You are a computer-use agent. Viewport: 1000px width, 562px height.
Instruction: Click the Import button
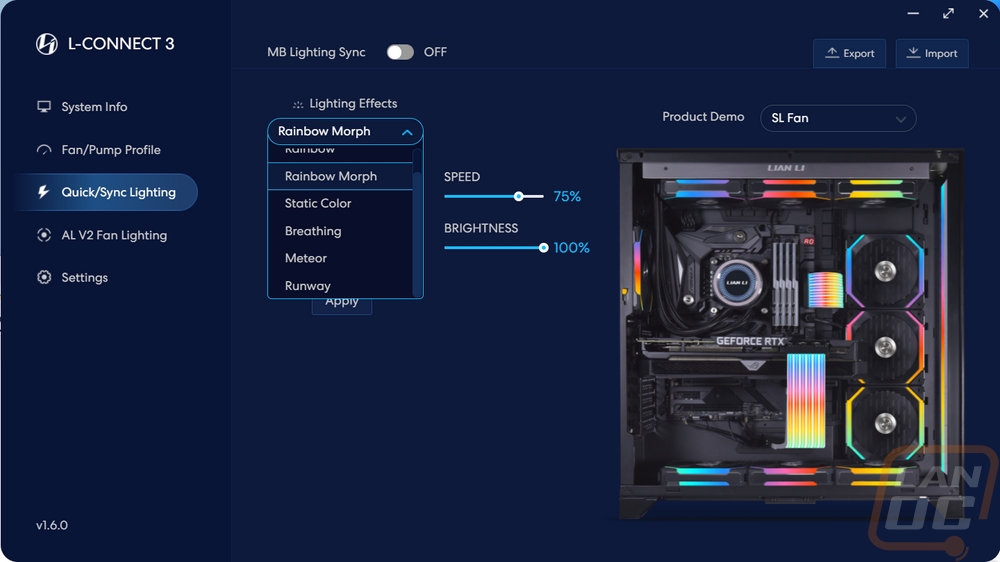point(932,53)
